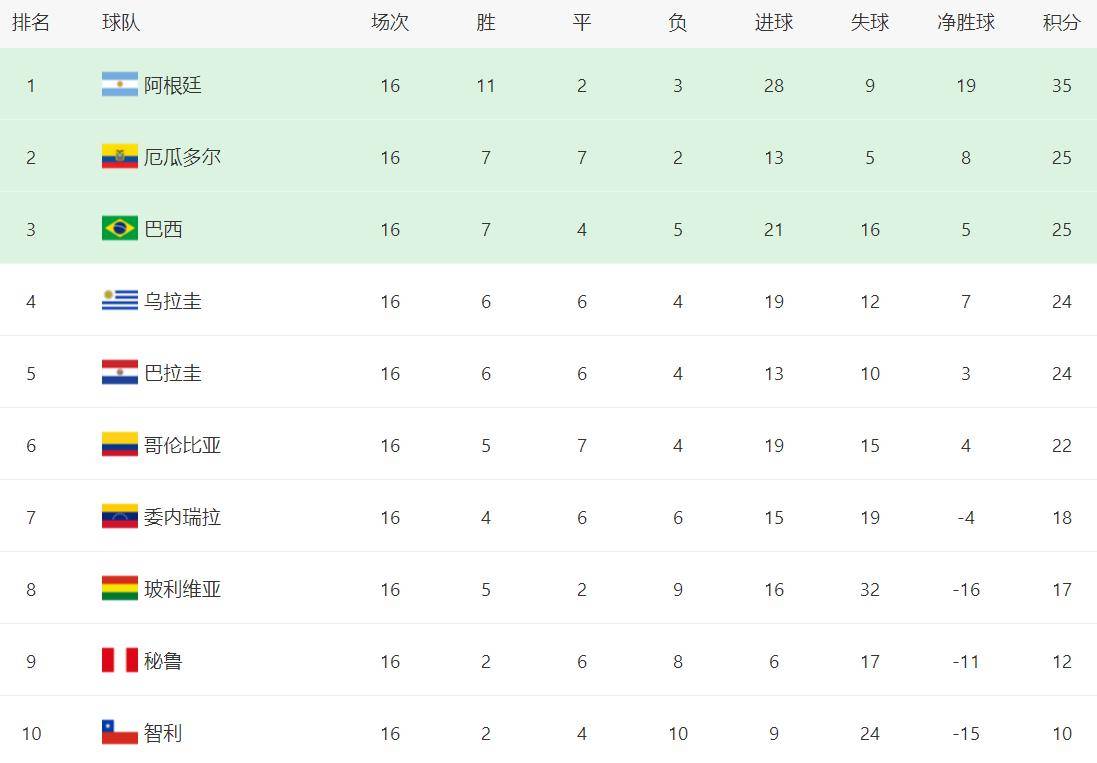Image resolution: width=1097 pixels, height=763 pixels.
Task: Click the 排名 column header
Action: [31, 22]
